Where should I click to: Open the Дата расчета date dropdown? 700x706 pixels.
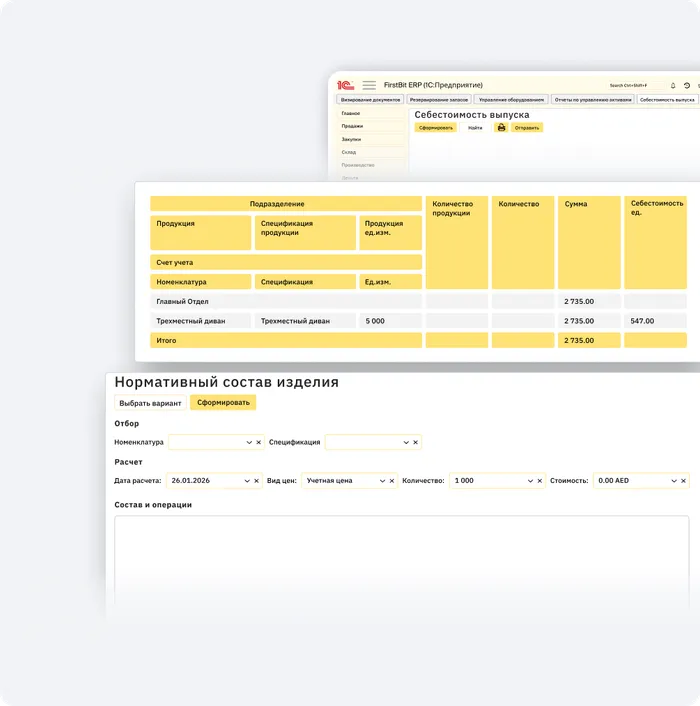[247, 481]
